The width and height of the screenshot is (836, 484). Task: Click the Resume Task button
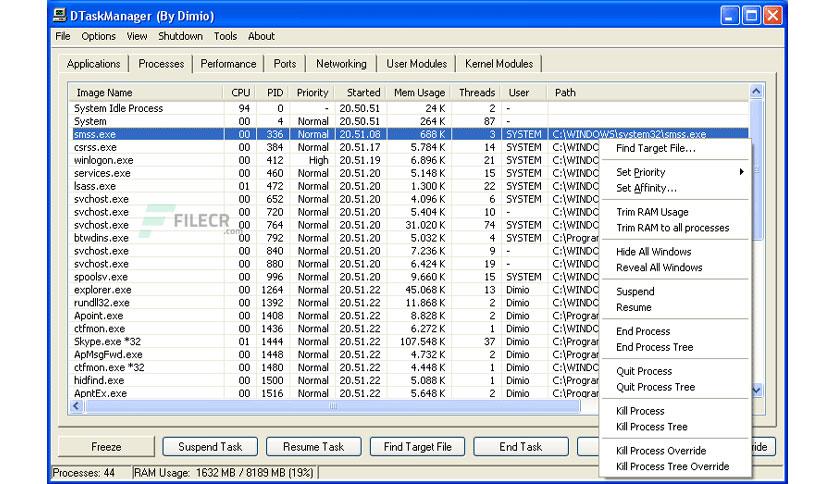314,447
